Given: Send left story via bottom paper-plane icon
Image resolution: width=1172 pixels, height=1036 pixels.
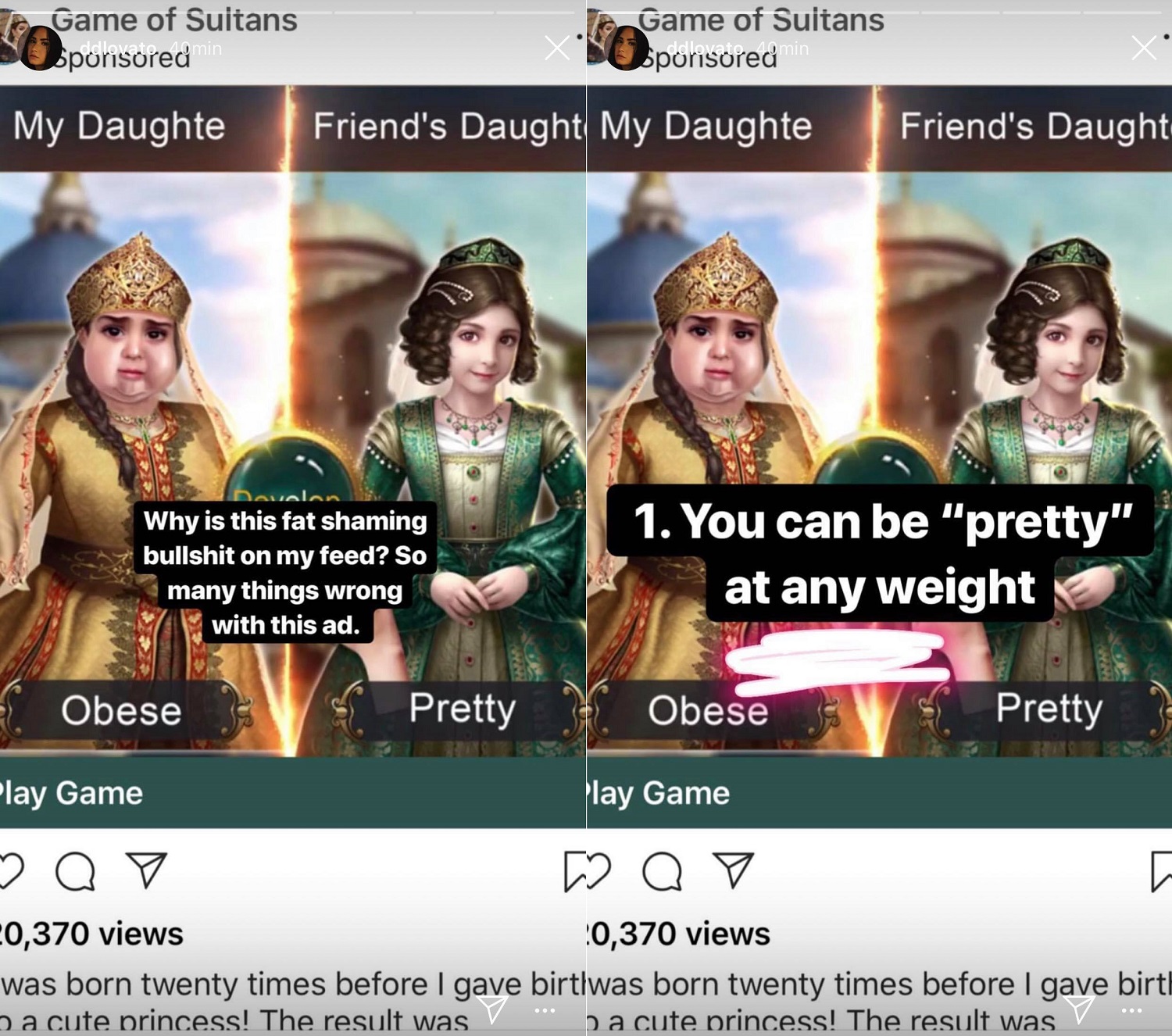Looking at the screenshot, I should (493, 1009).
